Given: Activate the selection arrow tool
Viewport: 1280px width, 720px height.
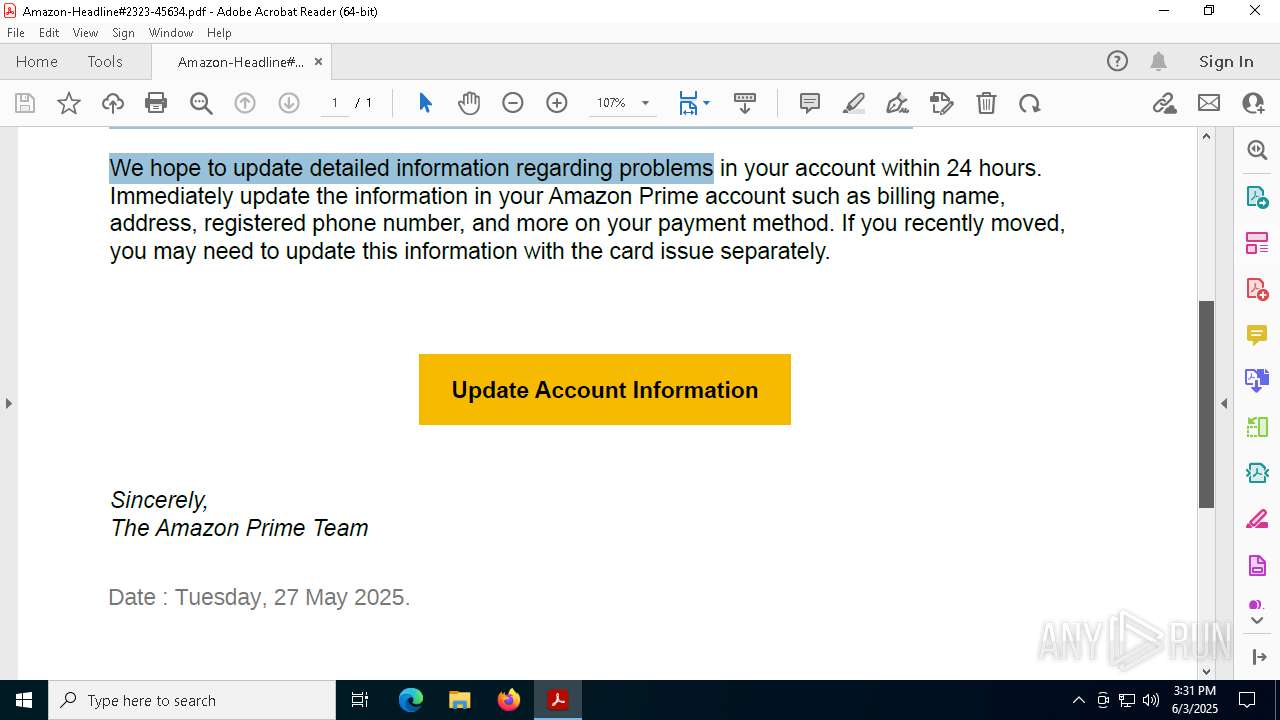Looking at the screenshot, I should point(425,103).
